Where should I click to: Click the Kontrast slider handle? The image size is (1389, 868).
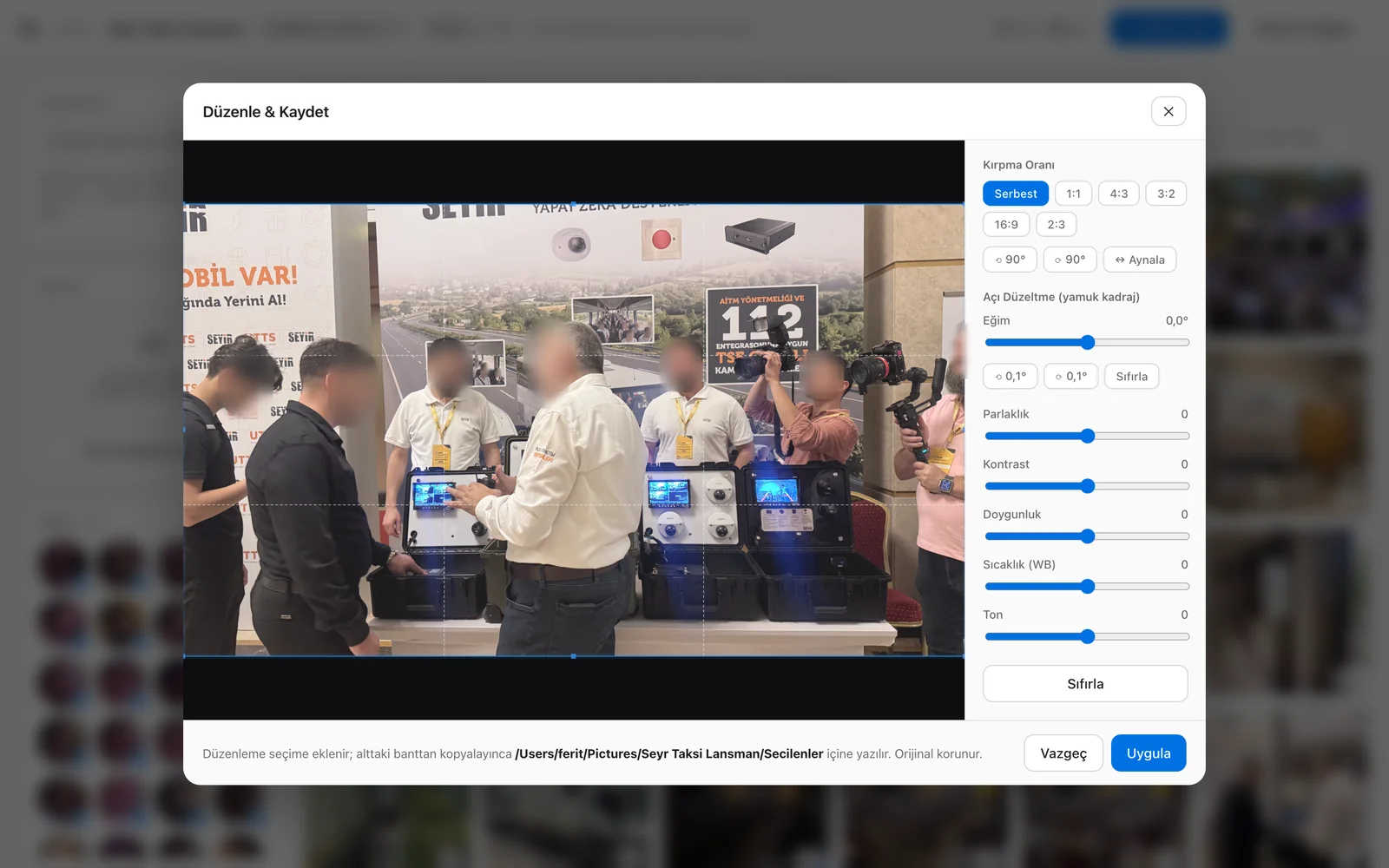click(x=1087, y=486)
